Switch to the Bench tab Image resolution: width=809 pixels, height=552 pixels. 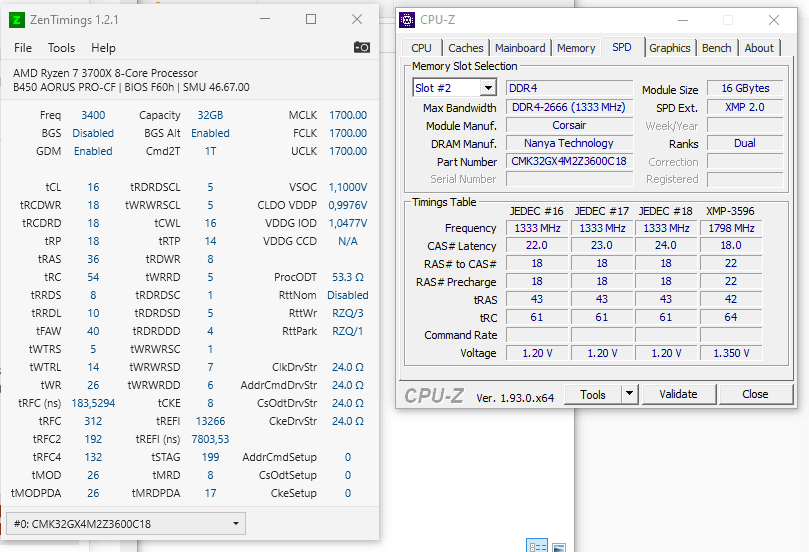[x=717, y=48]
